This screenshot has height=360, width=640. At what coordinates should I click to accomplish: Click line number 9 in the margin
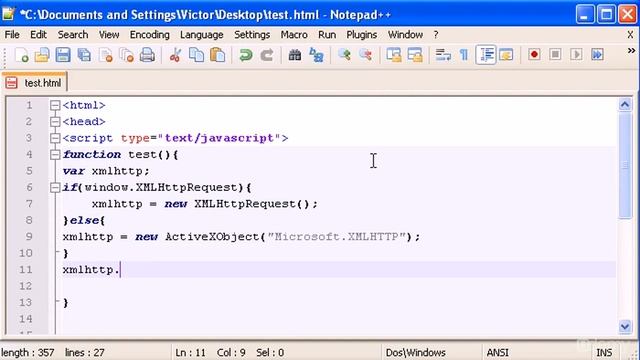point(29,237)
